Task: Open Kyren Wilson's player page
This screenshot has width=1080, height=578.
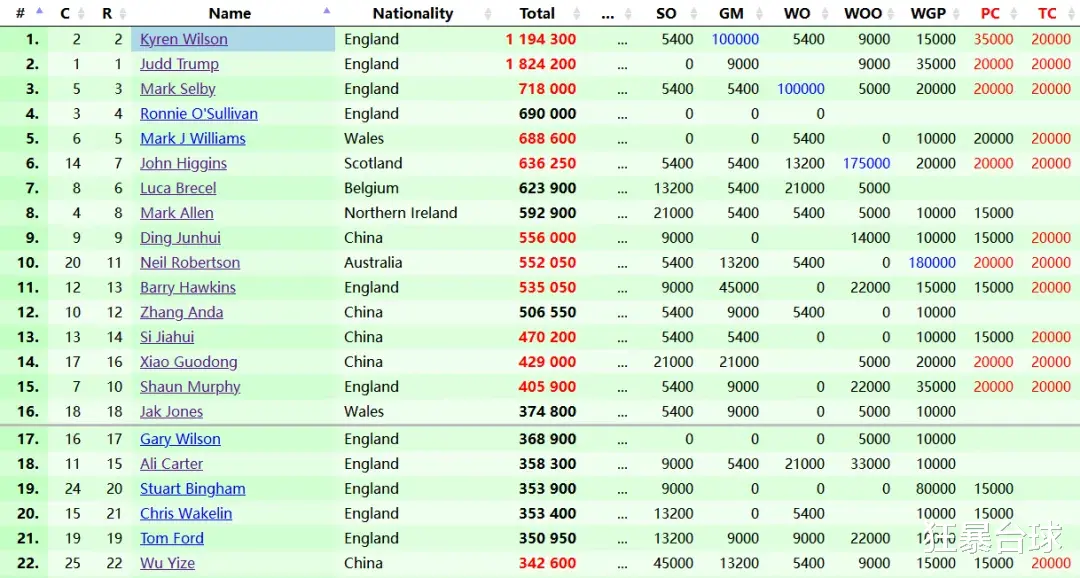Action: [x=183, y=39]
